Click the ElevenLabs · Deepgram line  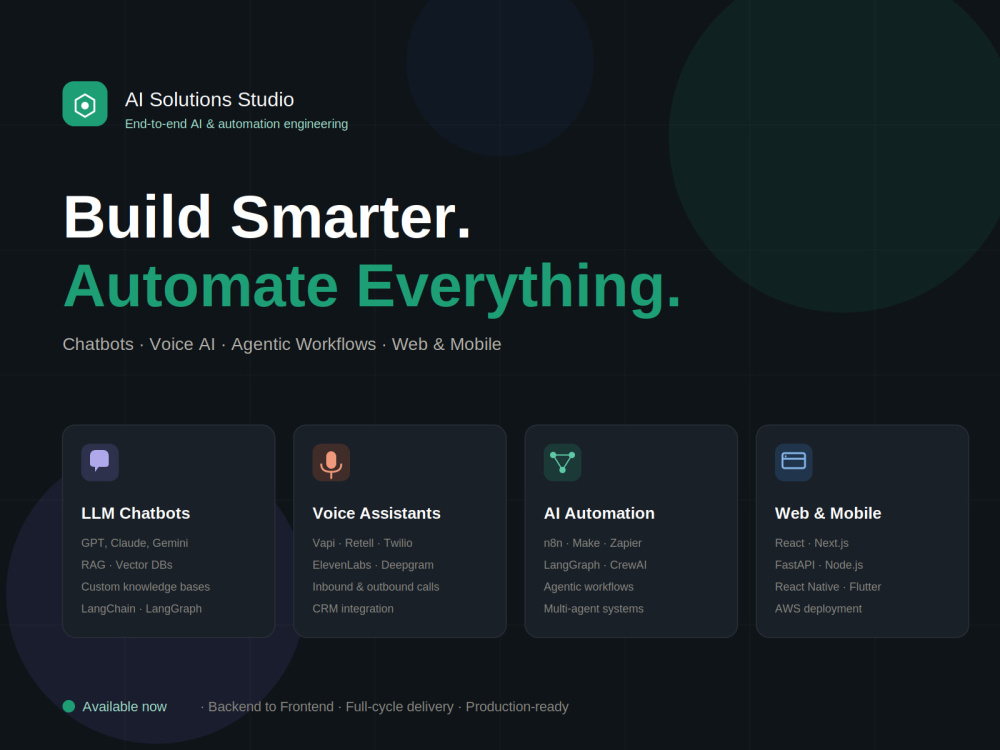[373, 565]
